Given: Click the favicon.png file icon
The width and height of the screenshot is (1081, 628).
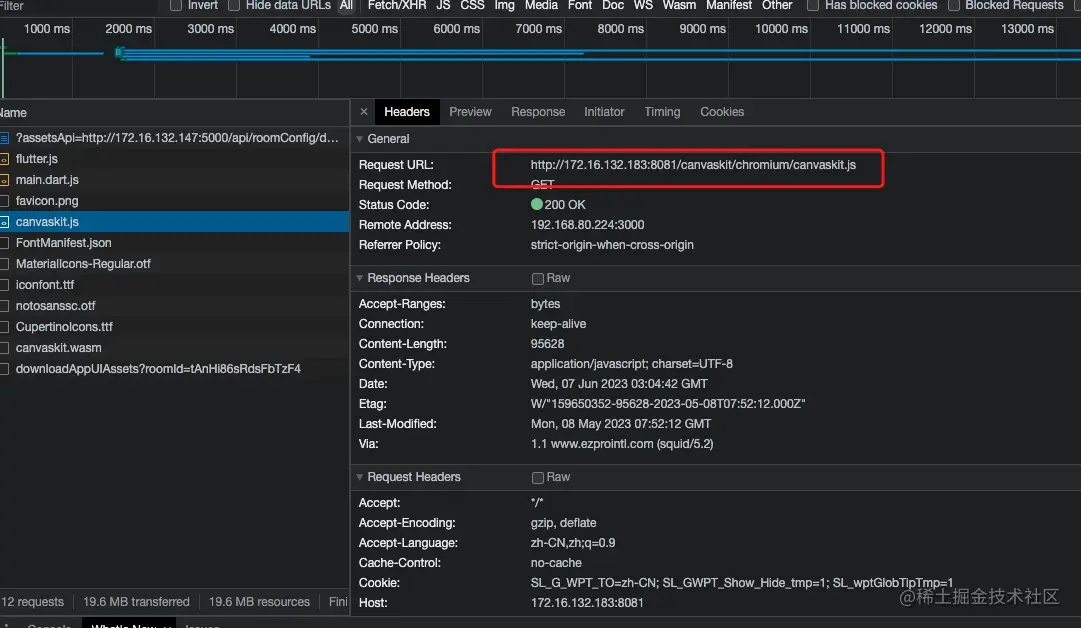Looking at the screenshot, I should pos(4,201).
